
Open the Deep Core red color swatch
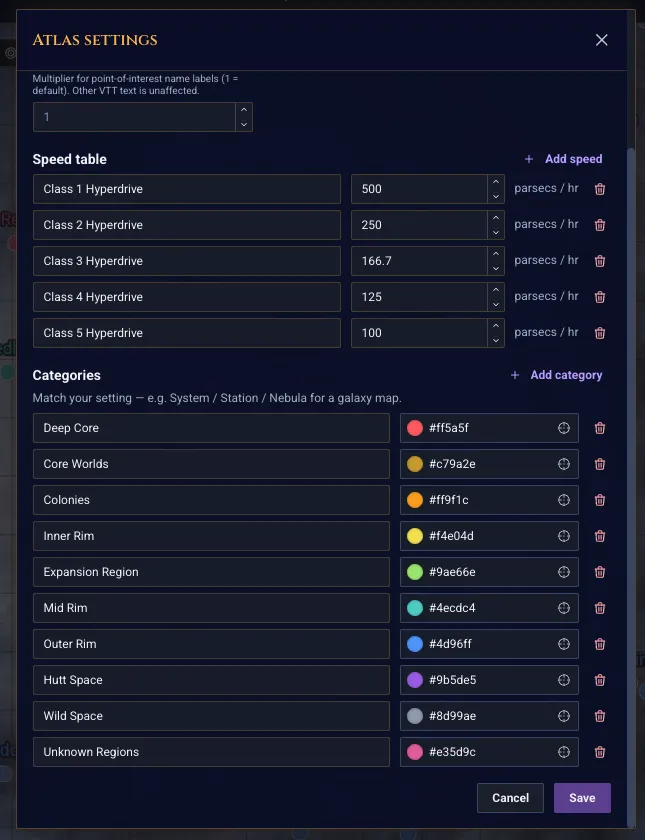coord(415,428)
